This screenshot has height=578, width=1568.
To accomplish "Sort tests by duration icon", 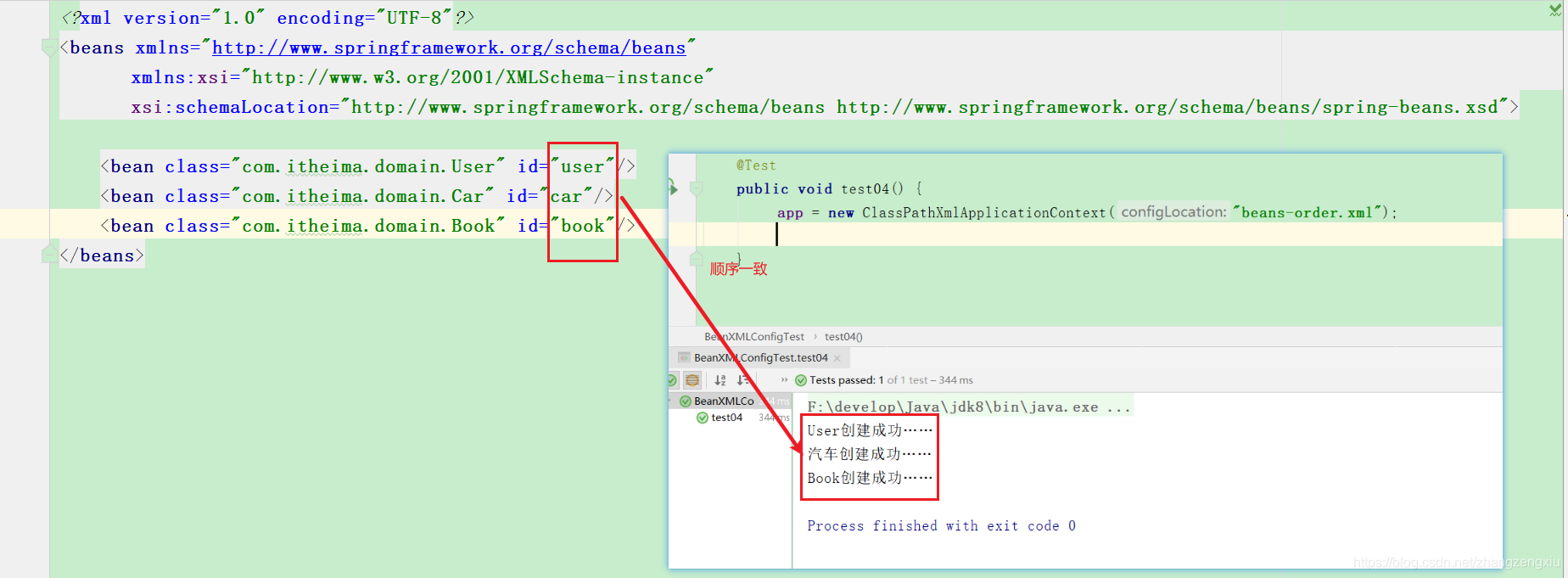I will pyautogui.click(x=742, y=380).
